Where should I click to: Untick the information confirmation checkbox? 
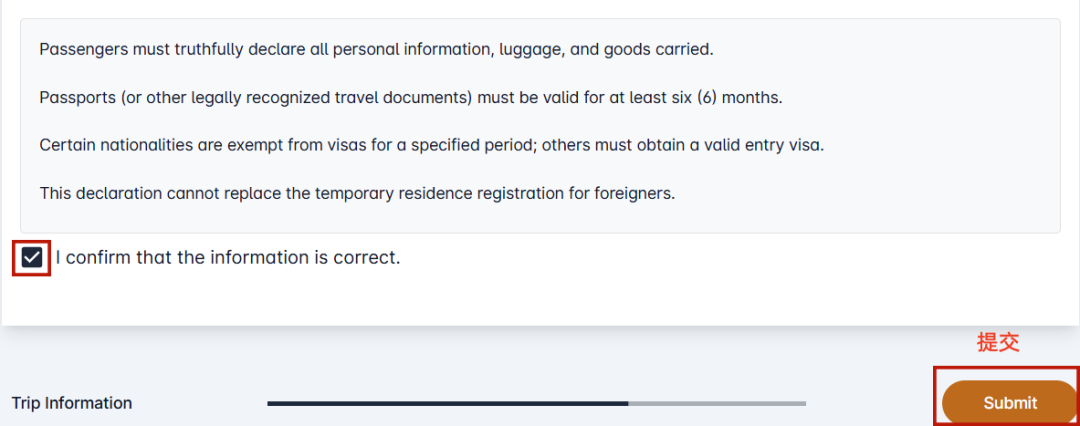pyautogui.click(x=32, y=258)
